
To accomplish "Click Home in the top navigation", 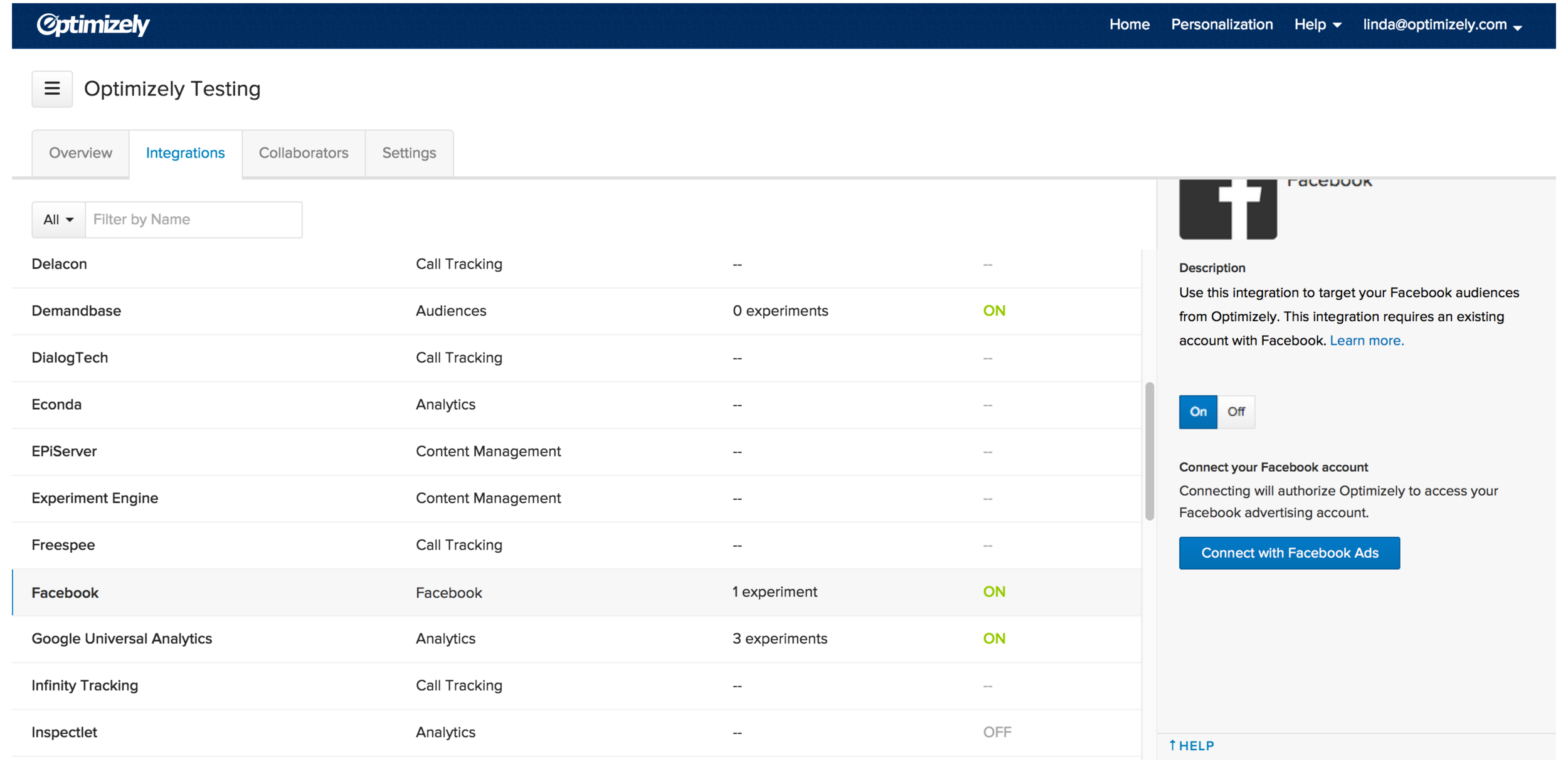I will pos(1129,25).
